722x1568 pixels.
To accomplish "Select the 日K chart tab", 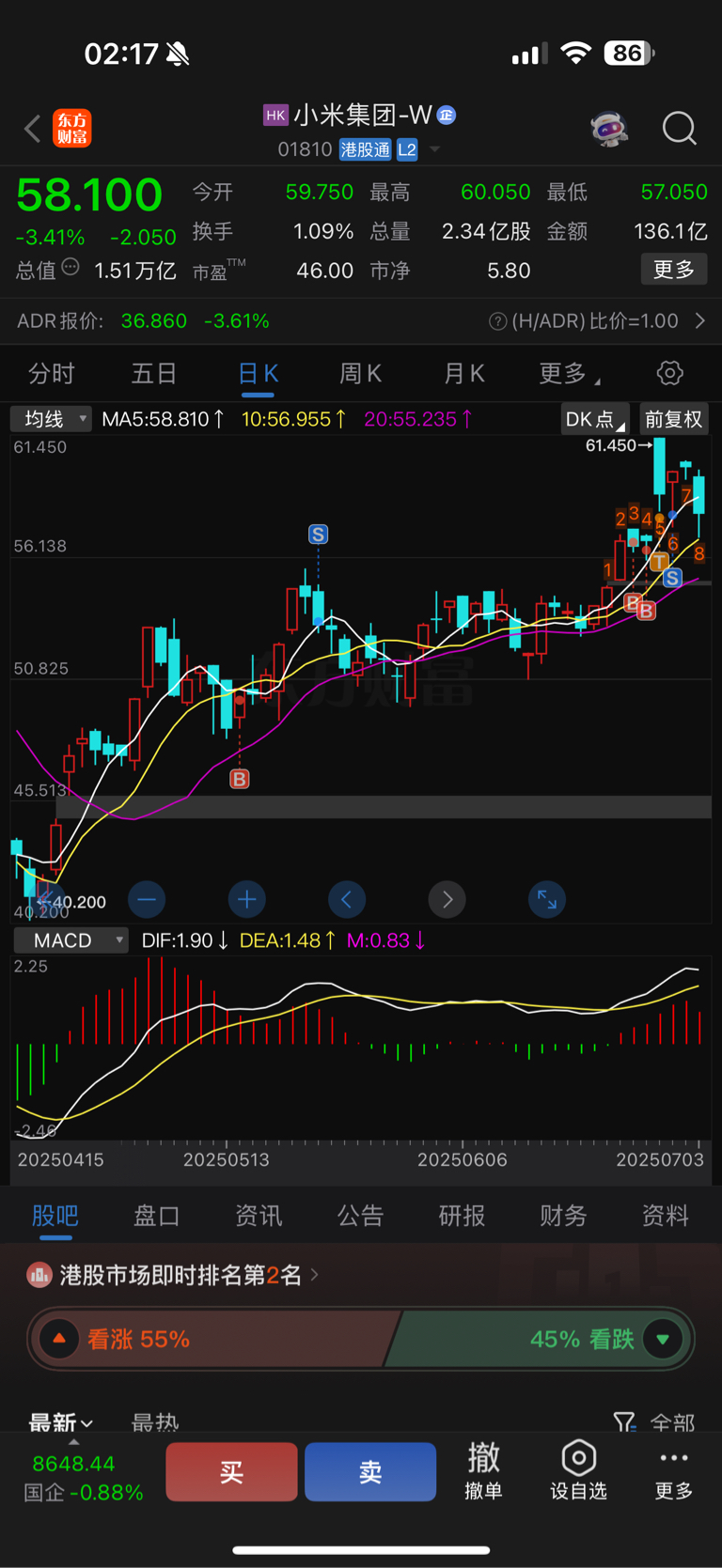I will [x=258, y=374].
